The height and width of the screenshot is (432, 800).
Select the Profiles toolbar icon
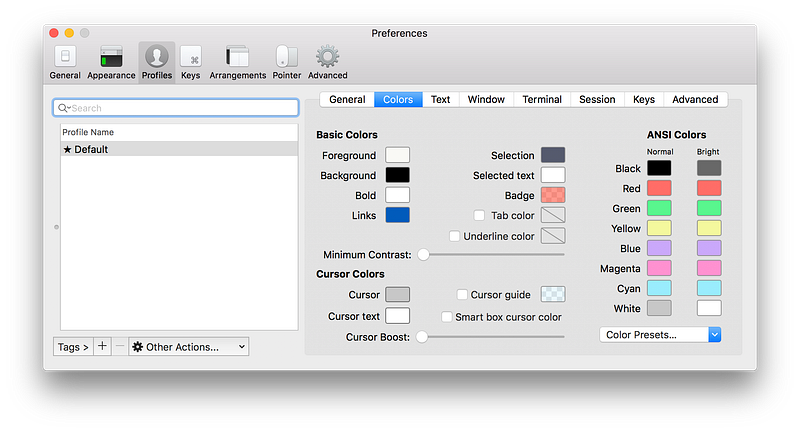click(157, 62)
